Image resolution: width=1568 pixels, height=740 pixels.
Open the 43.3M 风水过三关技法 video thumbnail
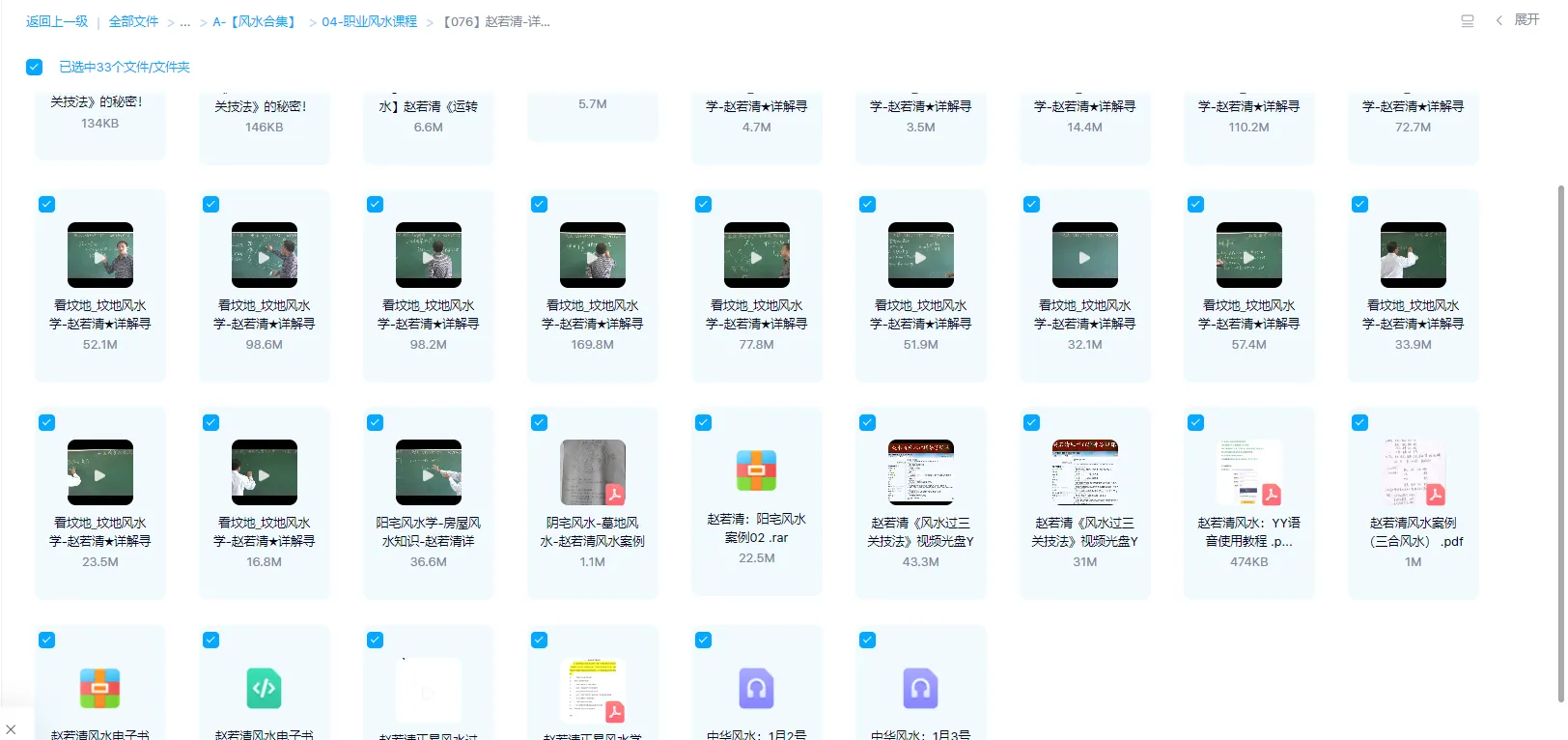921,472
